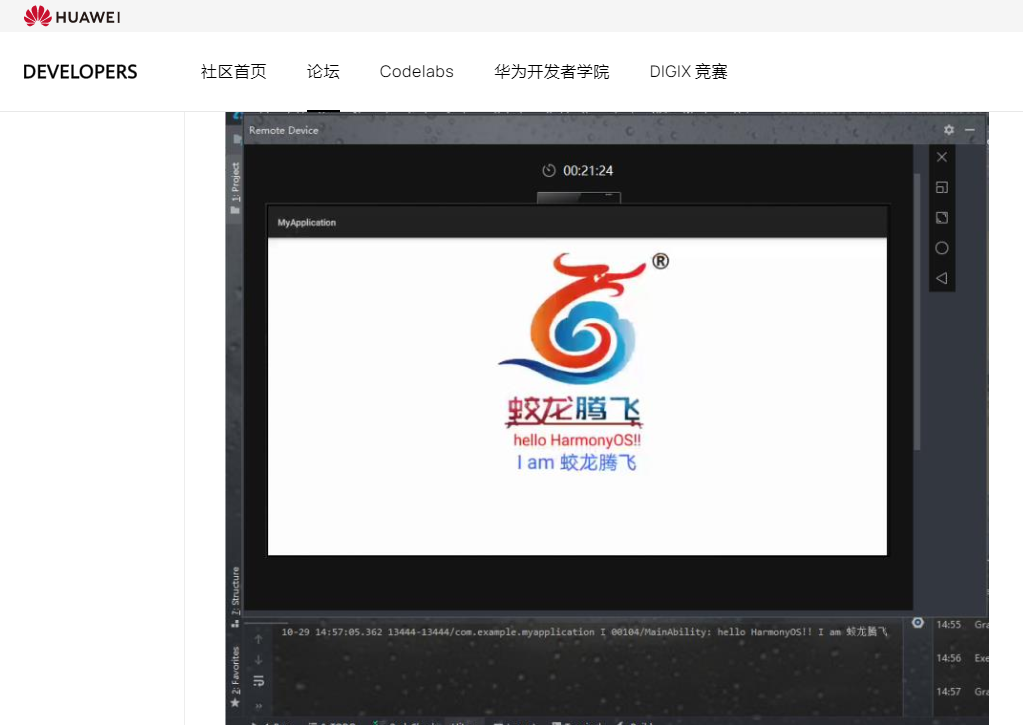Screen dimensions: 1023x725
Task: Click the emulator's overlapping-squares button
Action: pos(941,187)
